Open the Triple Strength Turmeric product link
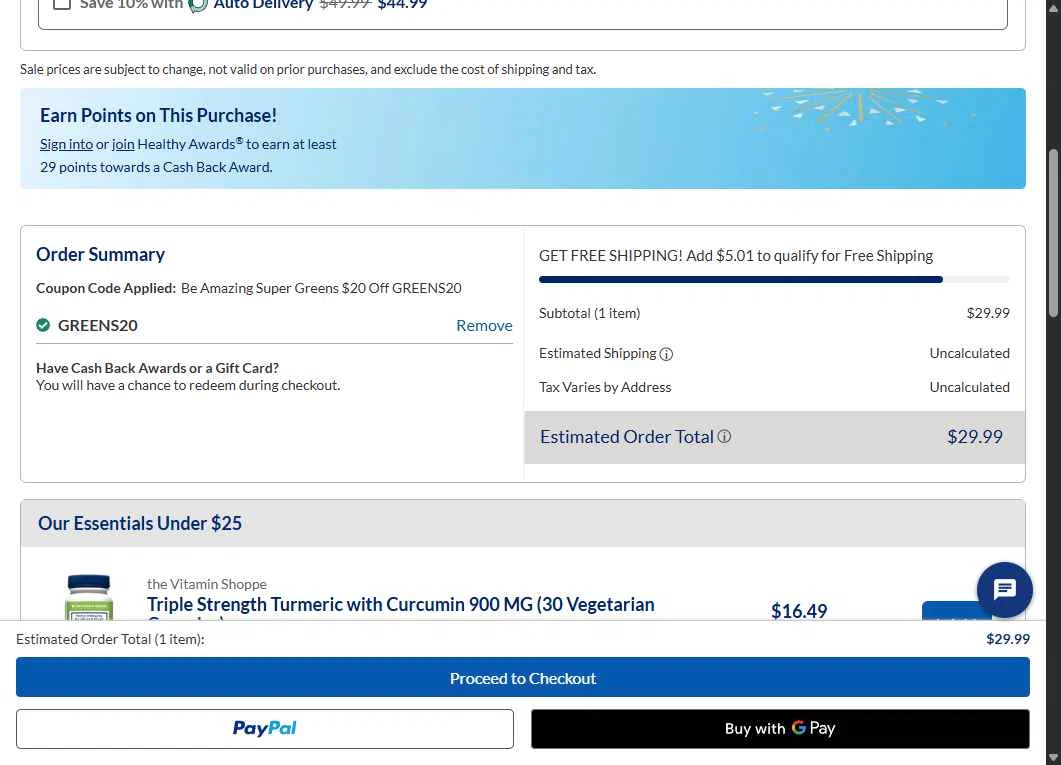1061x765 pixels. (x=400, y=604)
